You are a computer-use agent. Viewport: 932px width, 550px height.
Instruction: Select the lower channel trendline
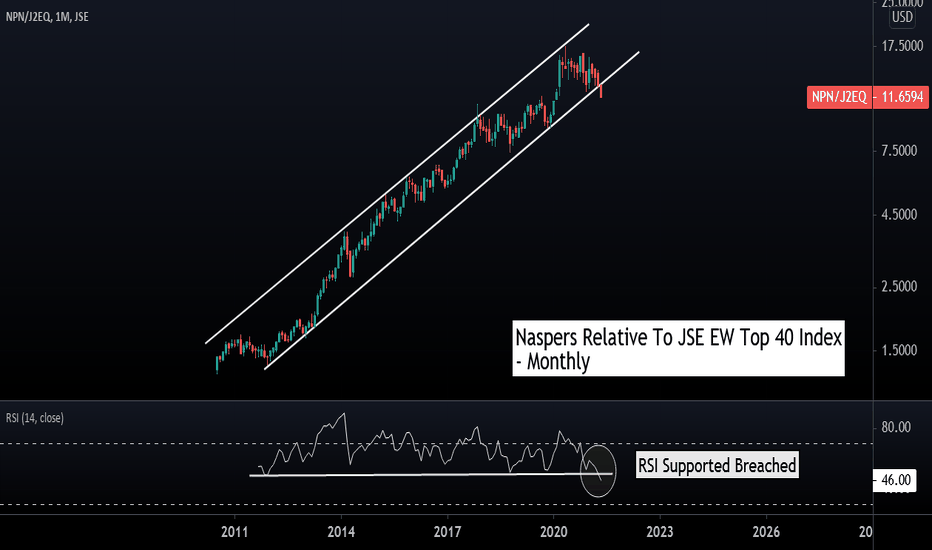click(452, 210)
